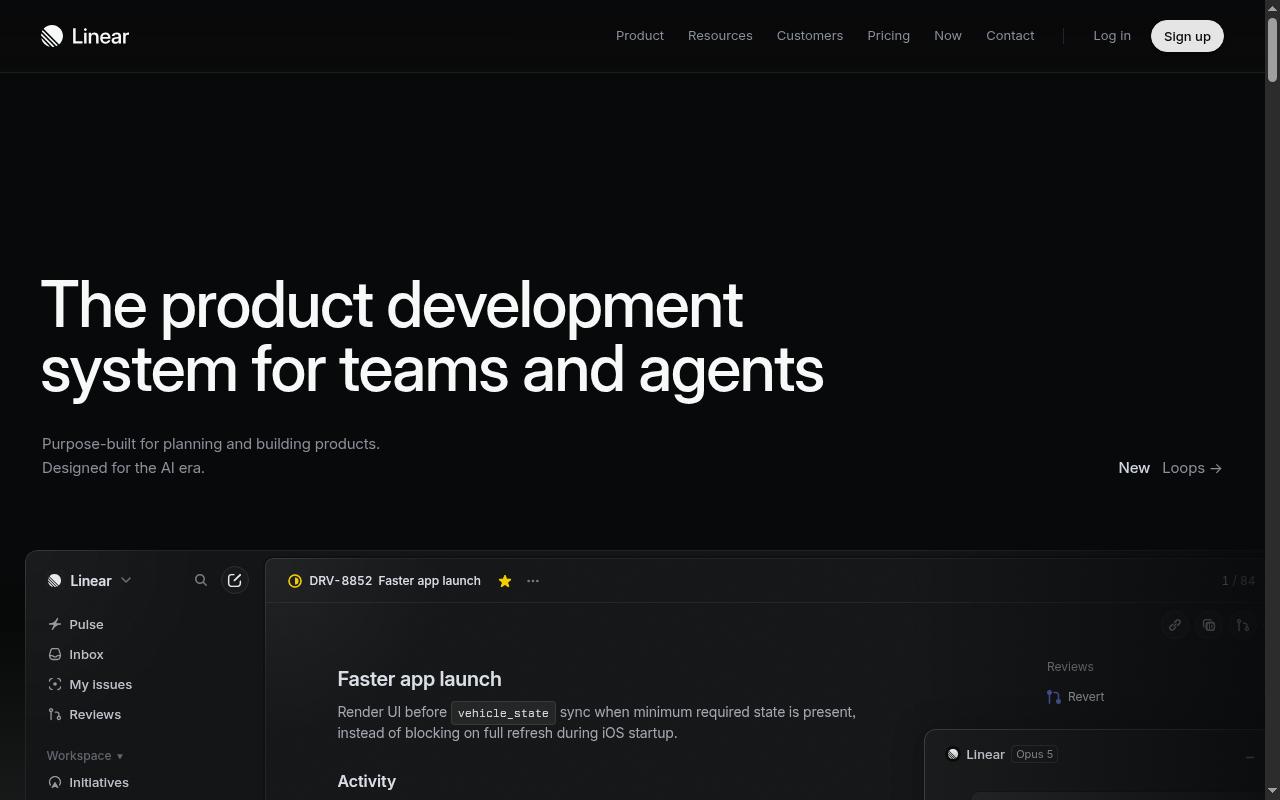Click the My Issues target icon
The image size is (1280, 800).
tap(55, 684)
